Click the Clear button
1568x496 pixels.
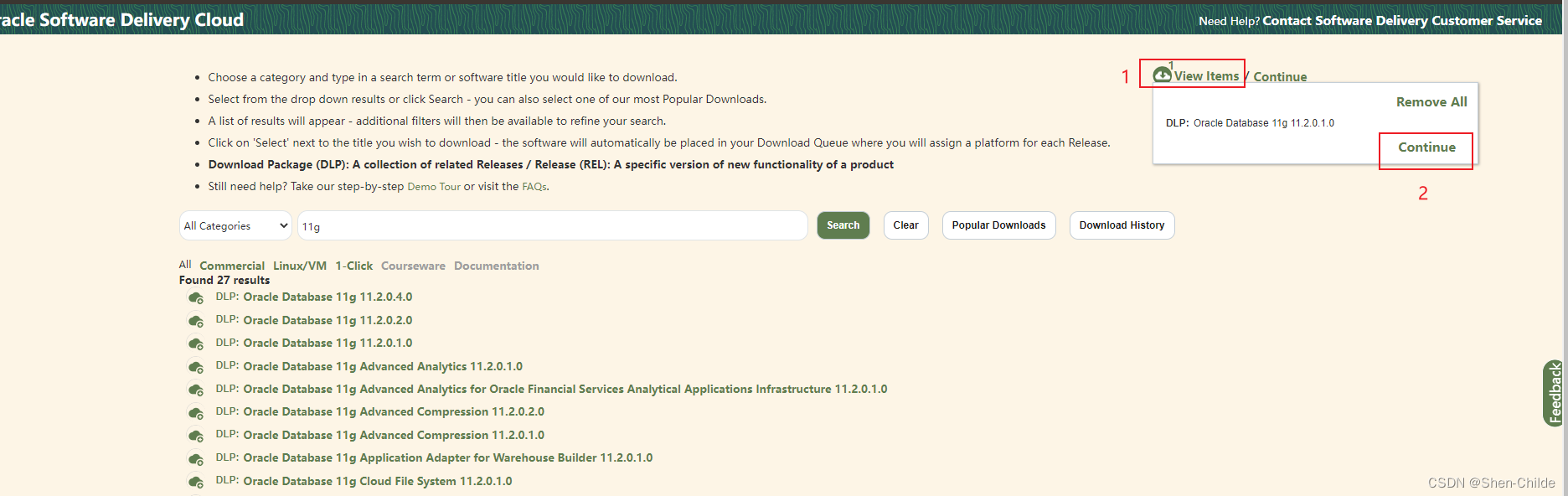coord(905,225)
